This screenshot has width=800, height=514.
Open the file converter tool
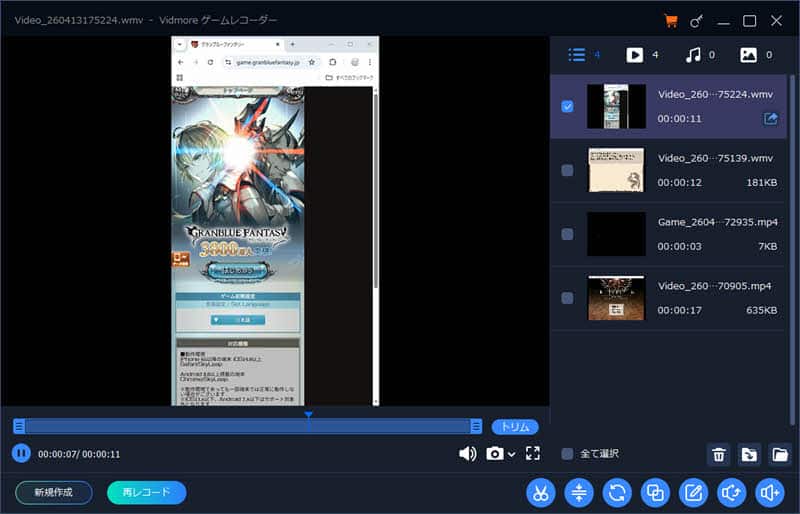coord(617,493)
